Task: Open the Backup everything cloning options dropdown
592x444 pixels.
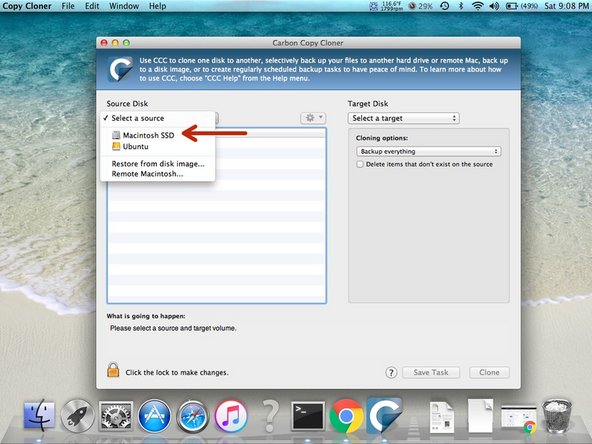Action: tap(429, 151)
